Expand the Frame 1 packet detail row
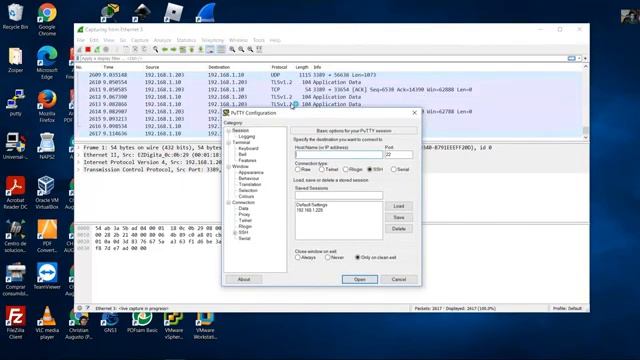The height and width of the screenshot is (360, 640). (79, 148)
